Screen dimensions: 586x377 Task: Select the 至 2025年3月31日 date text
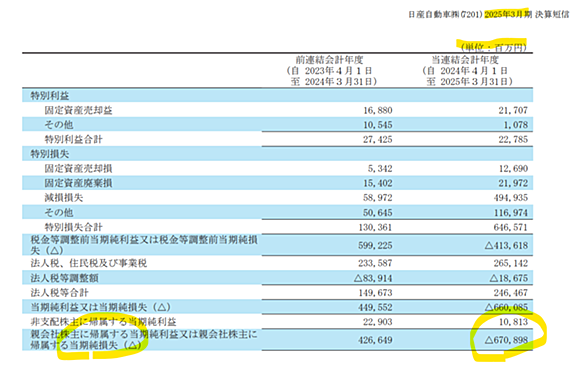pyautogui.click(x=469, y=81)
